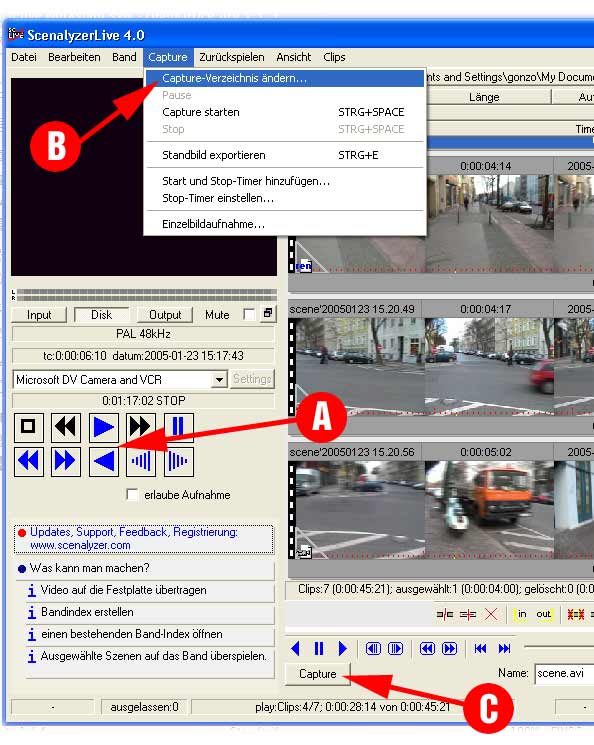The height and width of the screenshot is (745, 594).
Task: Click the stop transport button with square icon
Action: click(x=29, y=427)
